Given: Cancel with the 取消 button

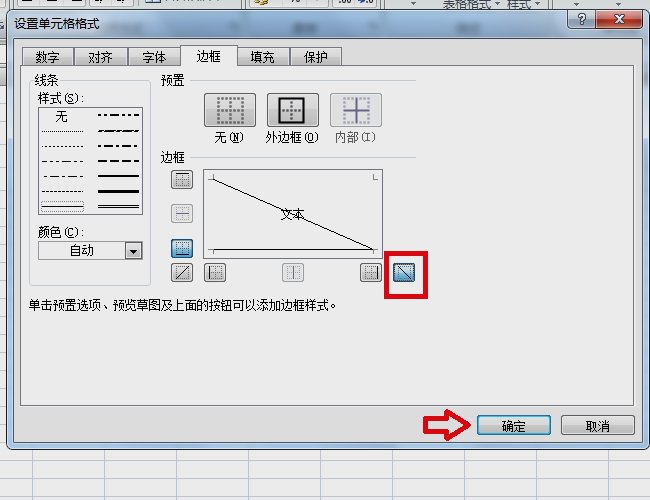Looking at the screenshot, I should [598, 425].
